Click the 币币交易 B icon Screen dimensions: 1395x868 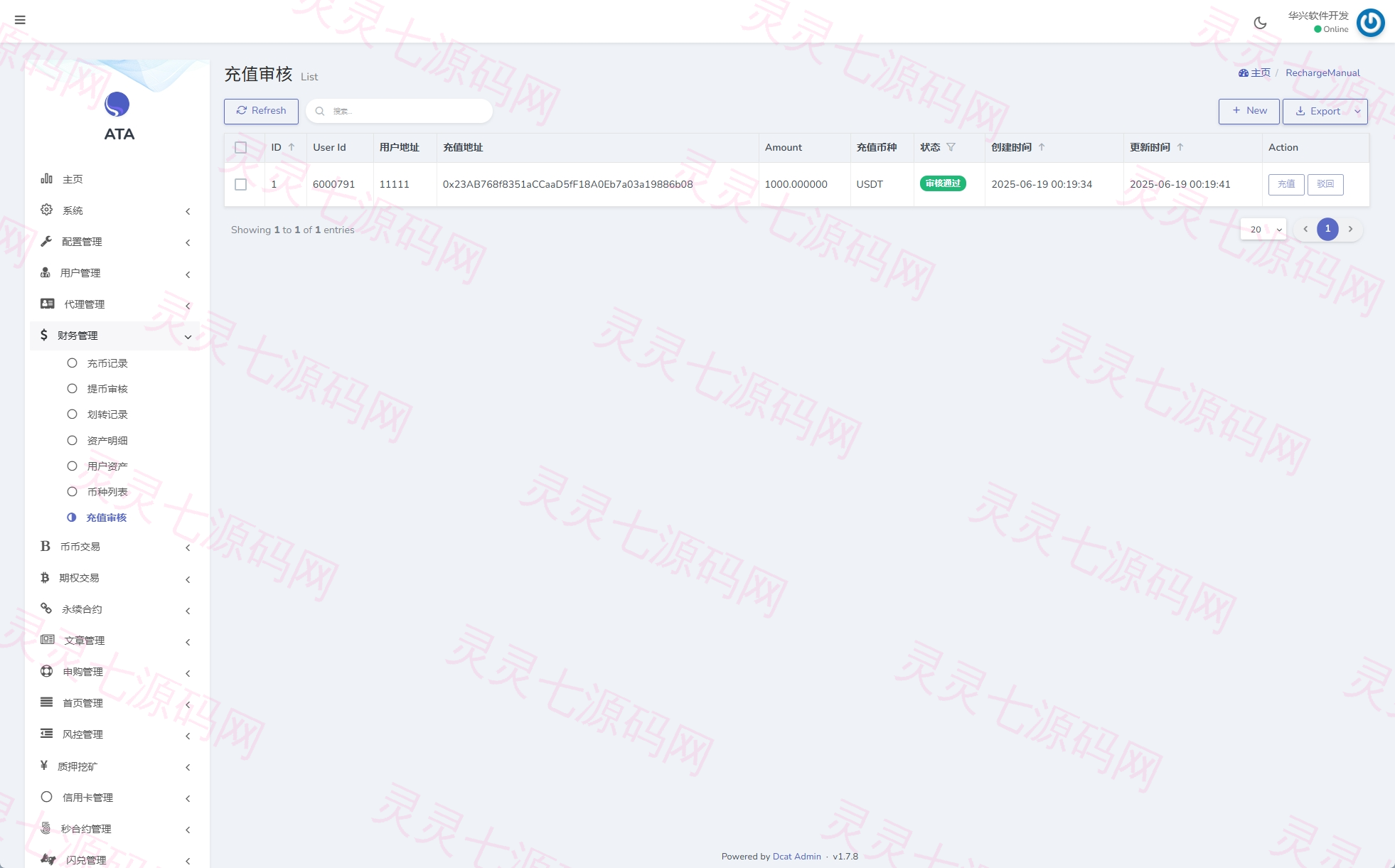tap(46, 546)
